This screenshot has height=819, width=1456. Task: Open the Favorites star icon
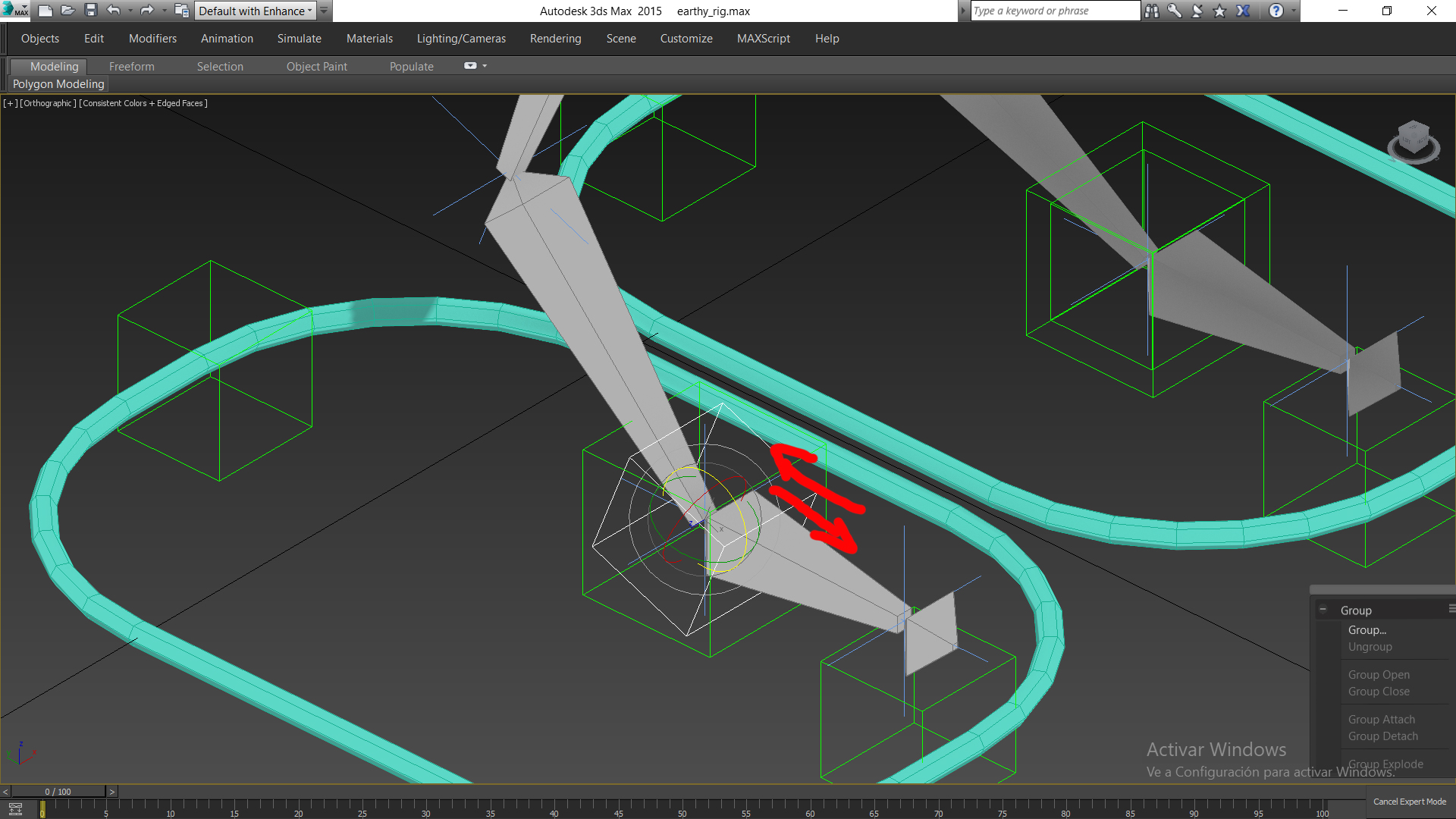1219,11
